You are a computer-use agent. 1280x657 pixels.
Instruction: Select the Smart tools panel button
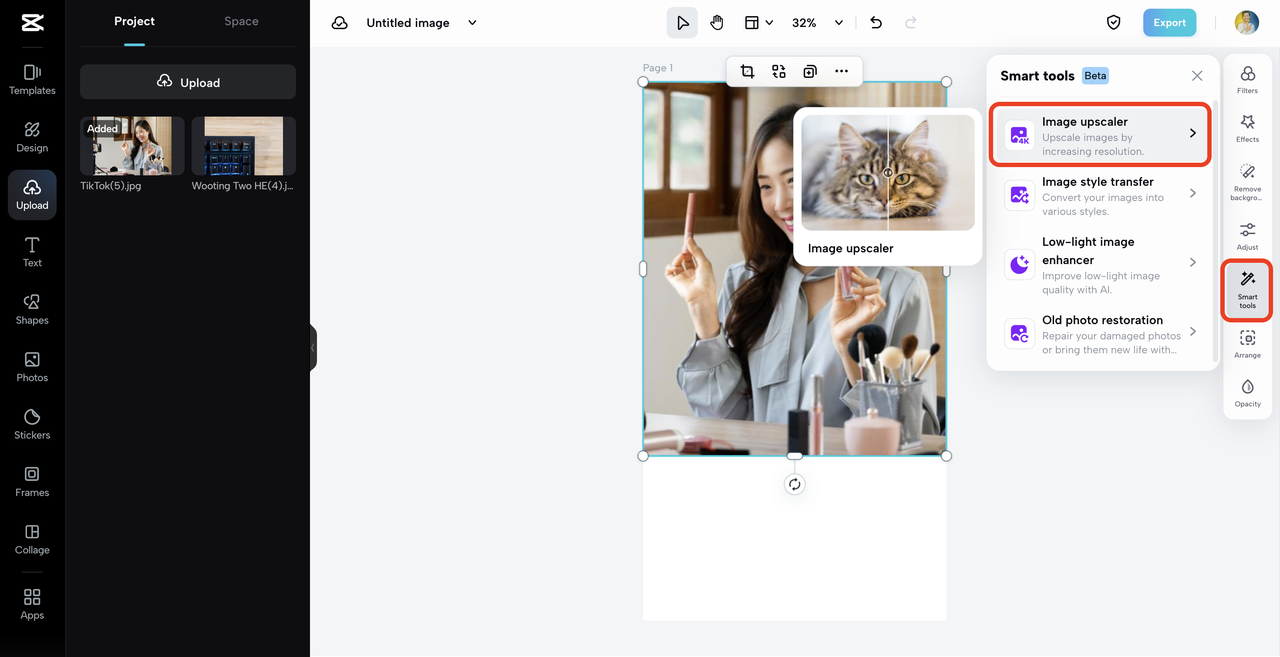pos(1247,290)
